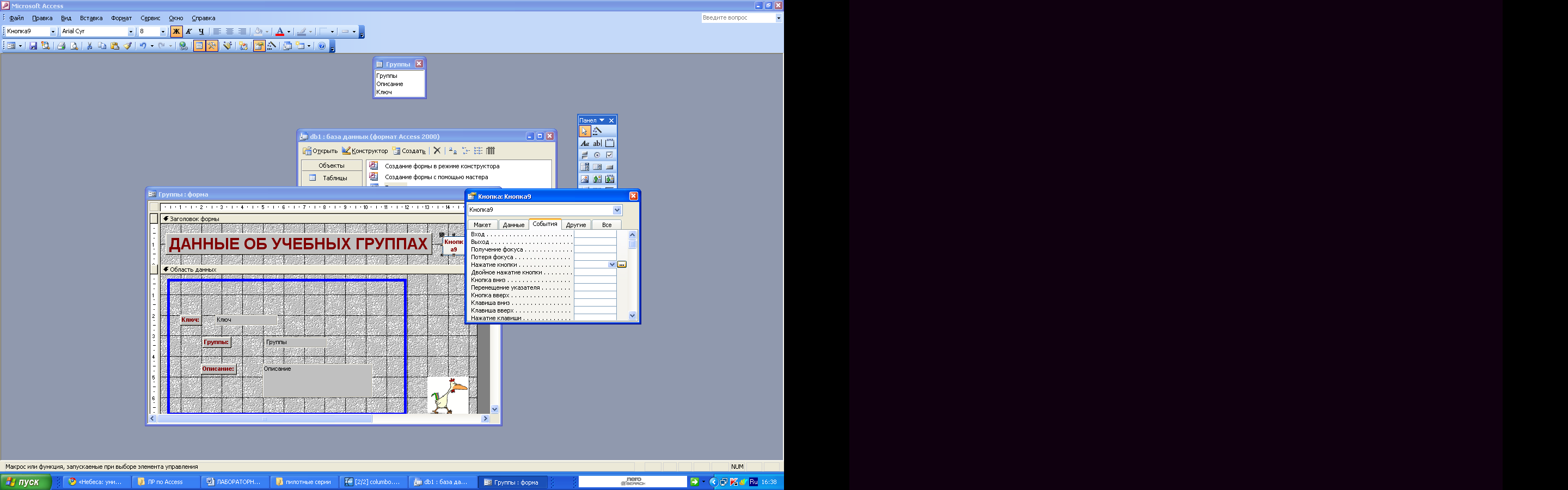1568x490 pixels.
Task: Open the View mode dropdown arrow
Action: point(20,46)
